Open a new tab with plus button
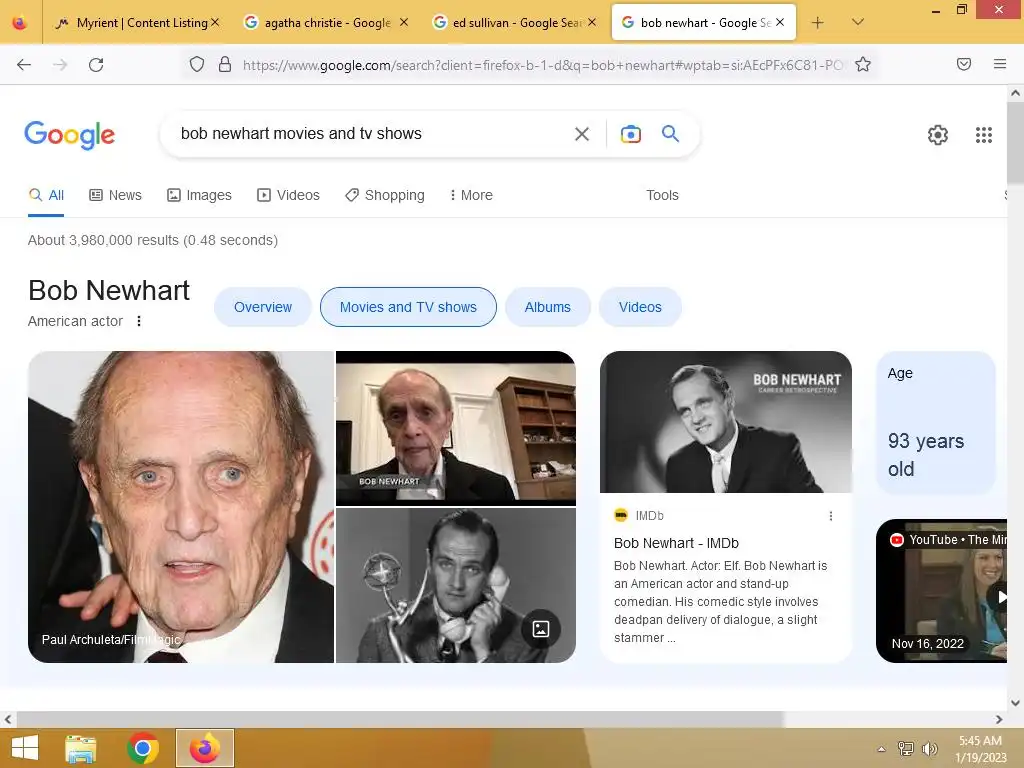 (x=817, y=23)
